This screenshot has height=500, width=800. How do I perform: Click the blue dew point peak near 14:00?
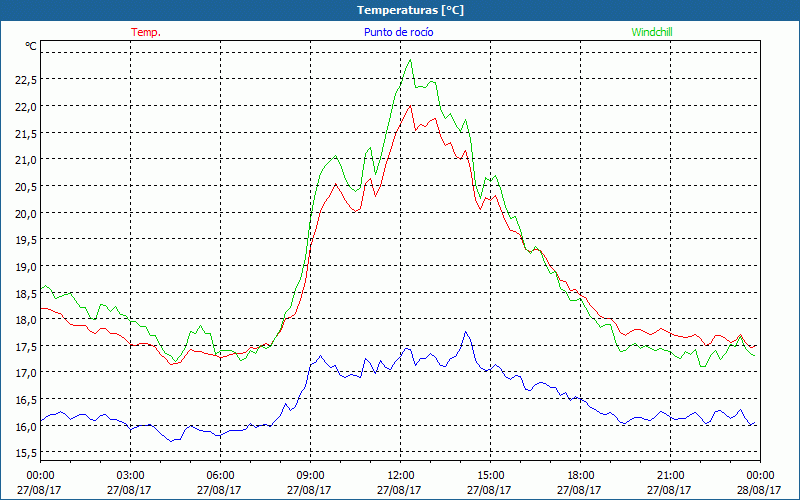(x=465, y=332)
